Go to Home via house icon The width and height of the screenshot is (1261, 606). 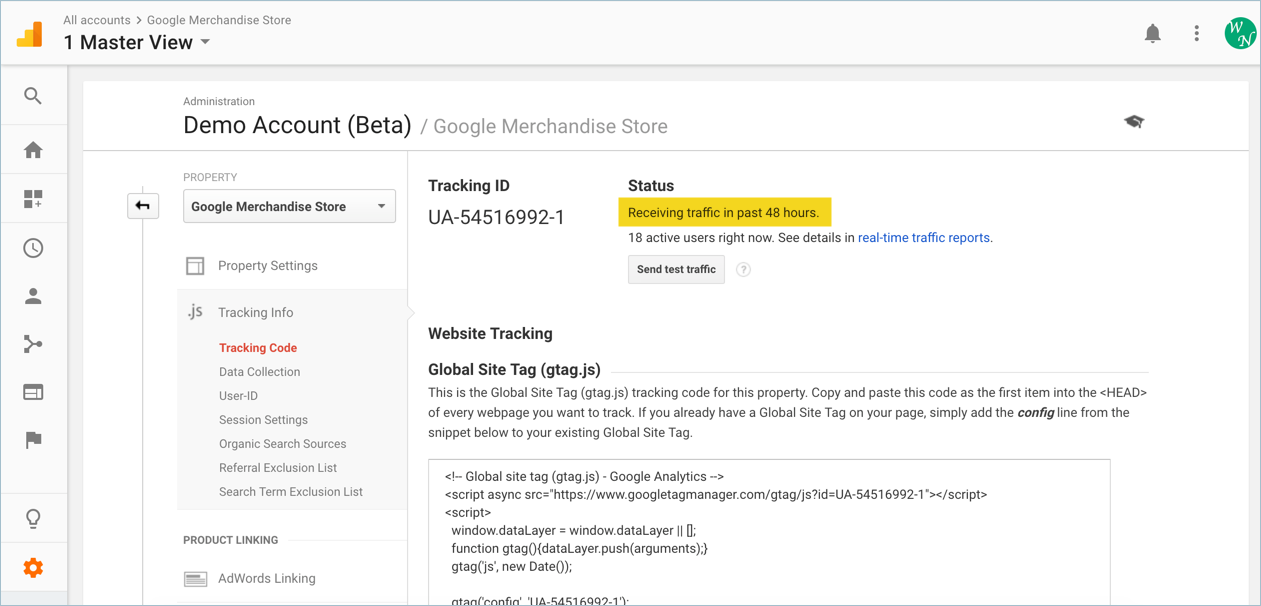[33, 150]
